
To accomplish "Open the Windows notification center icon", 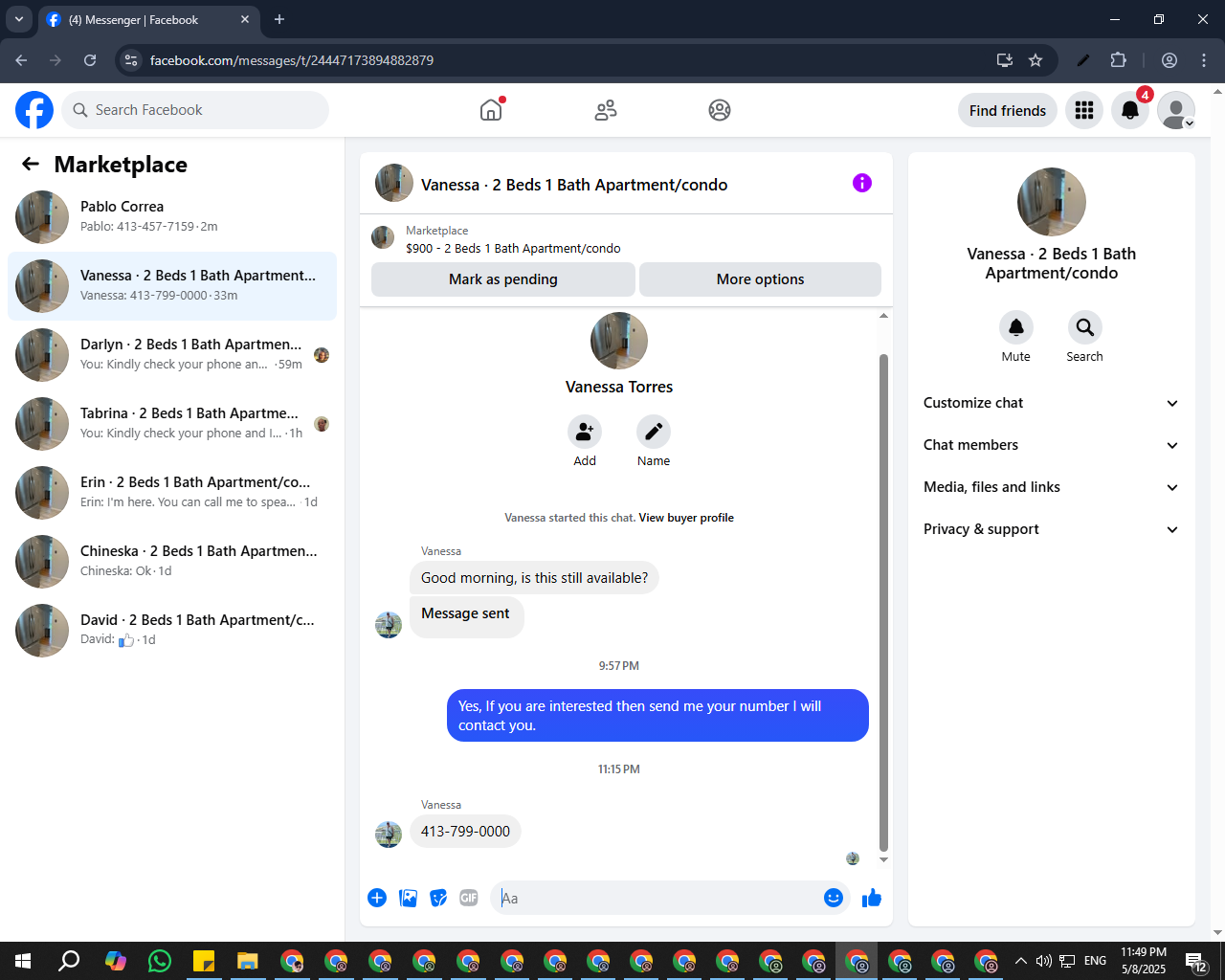I will (1196, 961).
